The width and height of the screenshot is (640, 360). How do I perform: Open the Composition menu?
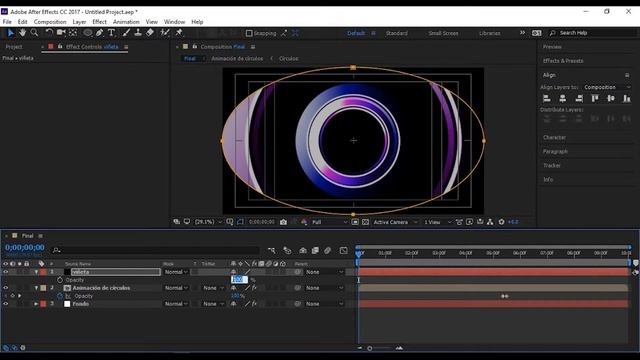(x=50, y=22)
